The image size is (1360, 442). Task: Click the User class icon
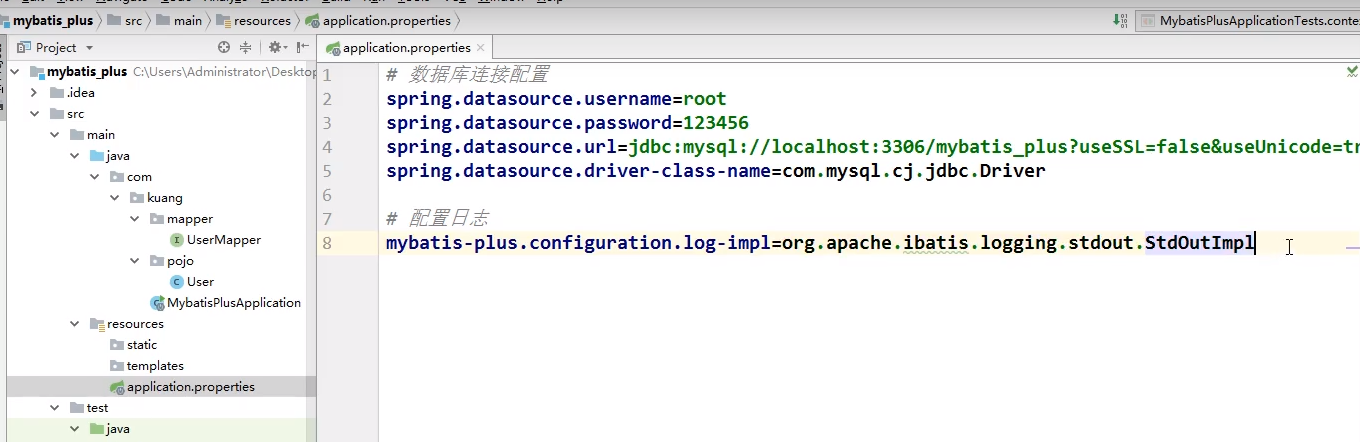[x=177, y=282]
